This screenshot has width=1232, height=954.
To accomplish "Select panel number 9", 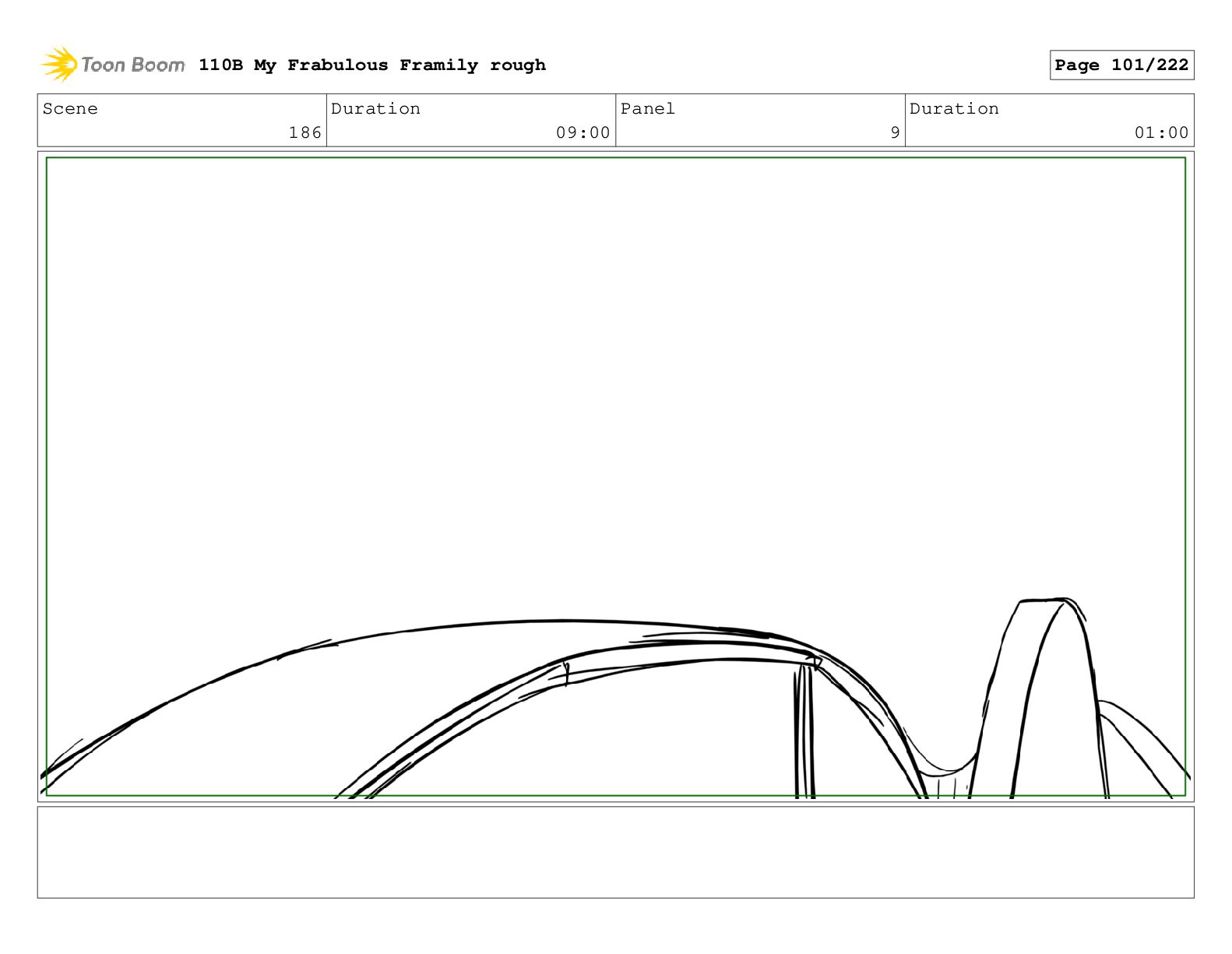I will tap(896, 133).
